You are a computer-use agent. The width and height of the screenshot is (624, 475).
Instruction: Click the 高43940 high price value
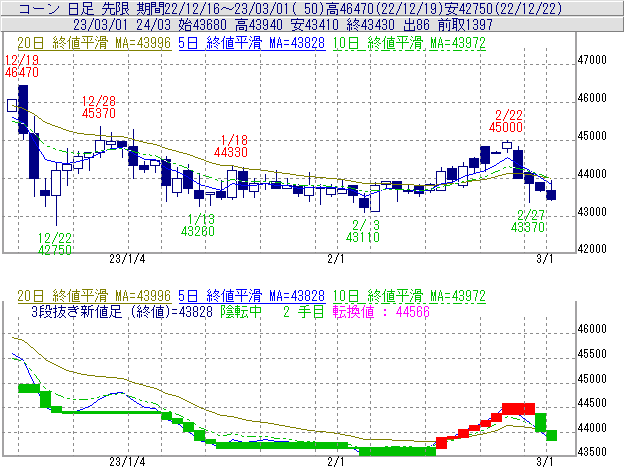(258, 25)
